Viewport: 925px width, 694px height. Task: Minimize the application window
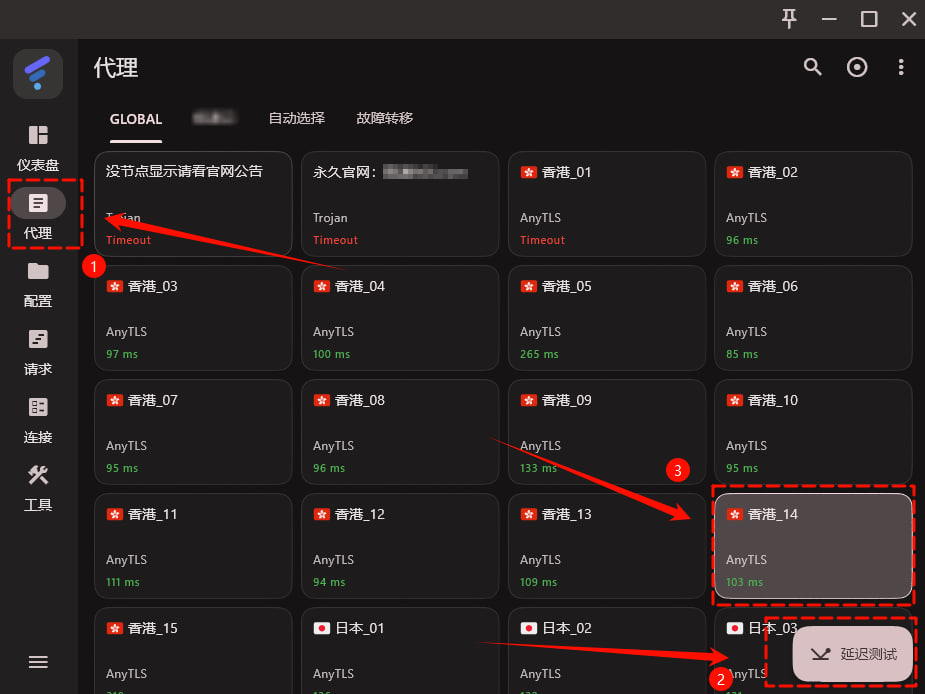[829, 19]
